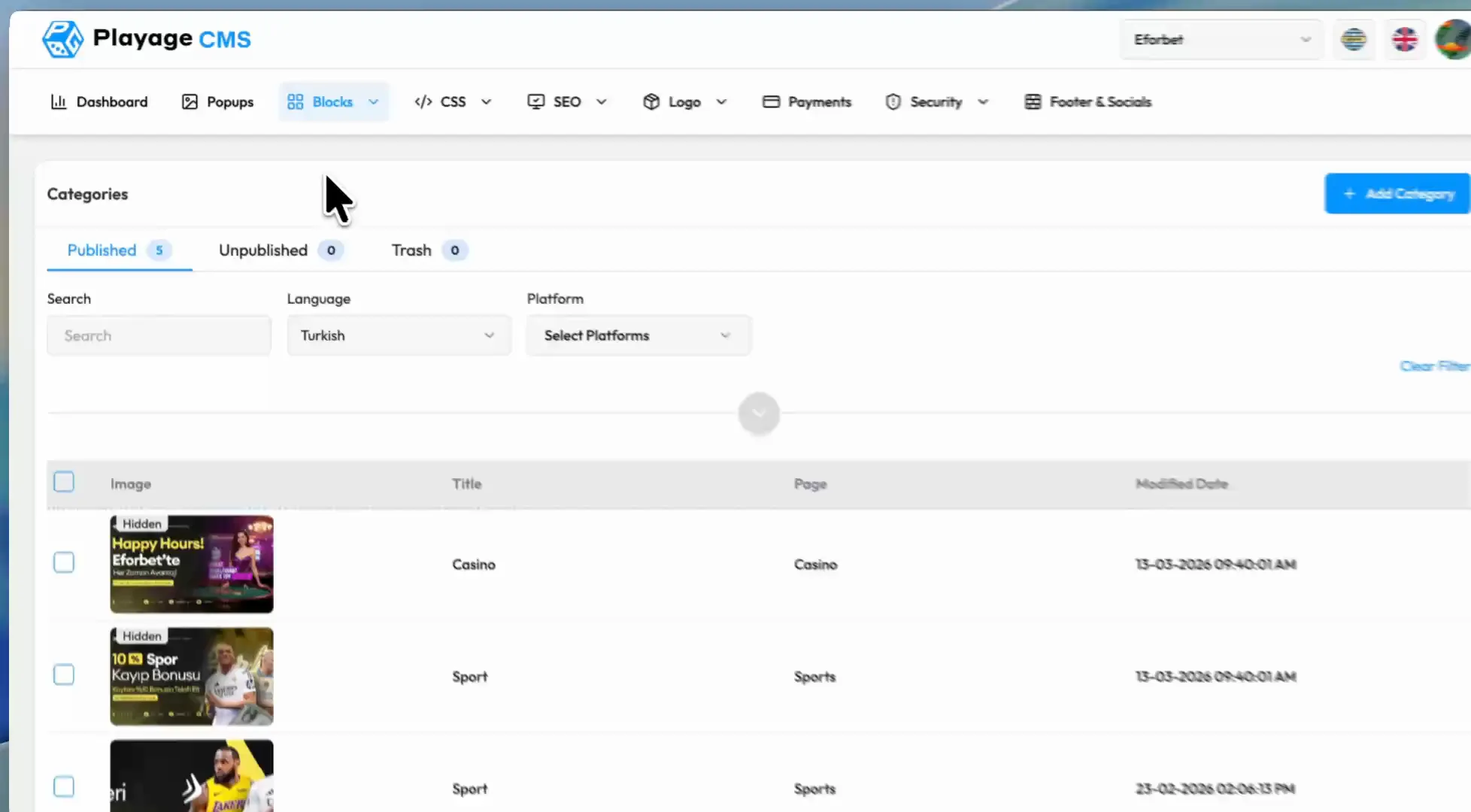Click the Trash count badge 0

coord(454,250)
